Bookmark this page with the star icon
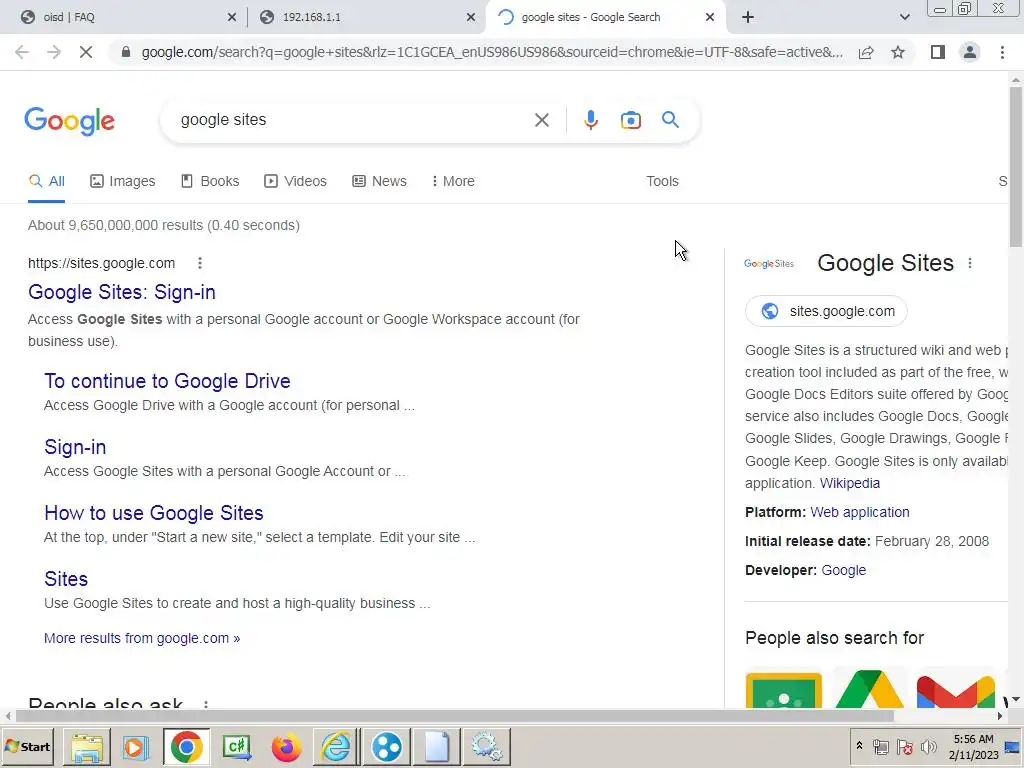 point(898,52)
